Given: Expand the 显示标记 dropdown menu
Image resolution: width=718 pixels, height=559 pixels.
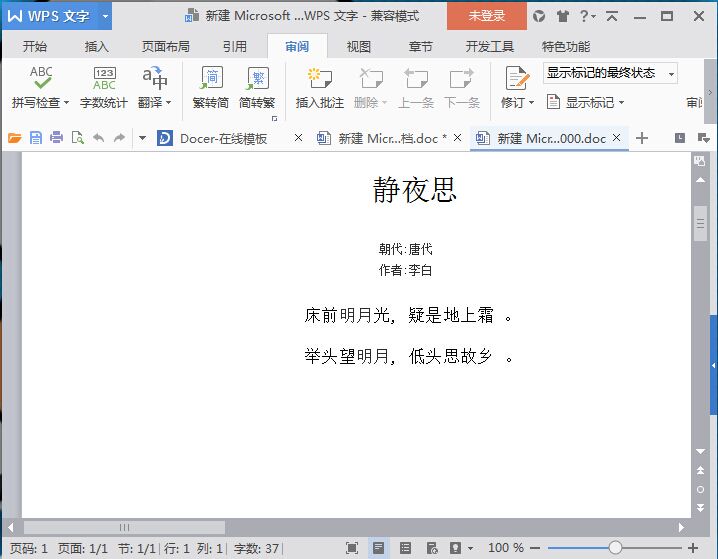Looking at the screenshot, I should (621, 103).
